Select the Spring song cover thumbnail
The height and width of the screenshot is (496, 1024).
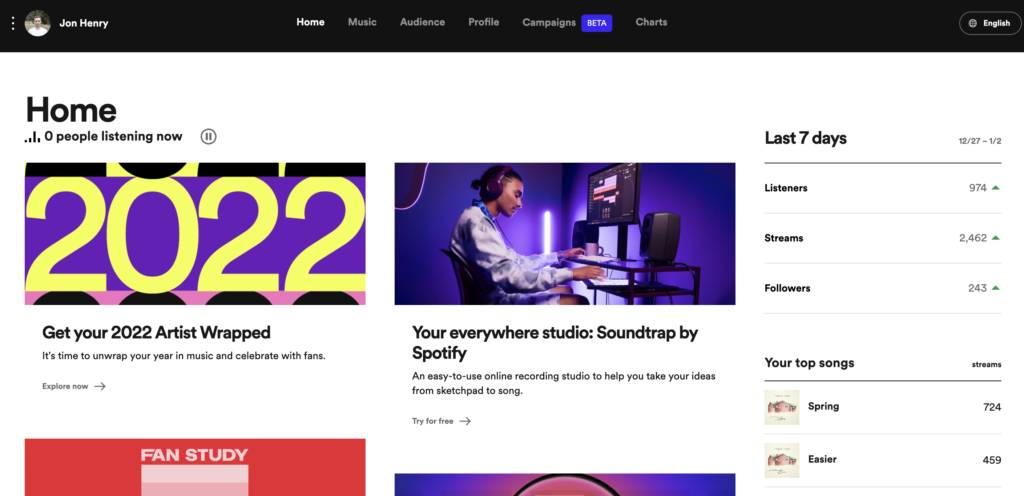pyautogui.click(x=782, y=407)
